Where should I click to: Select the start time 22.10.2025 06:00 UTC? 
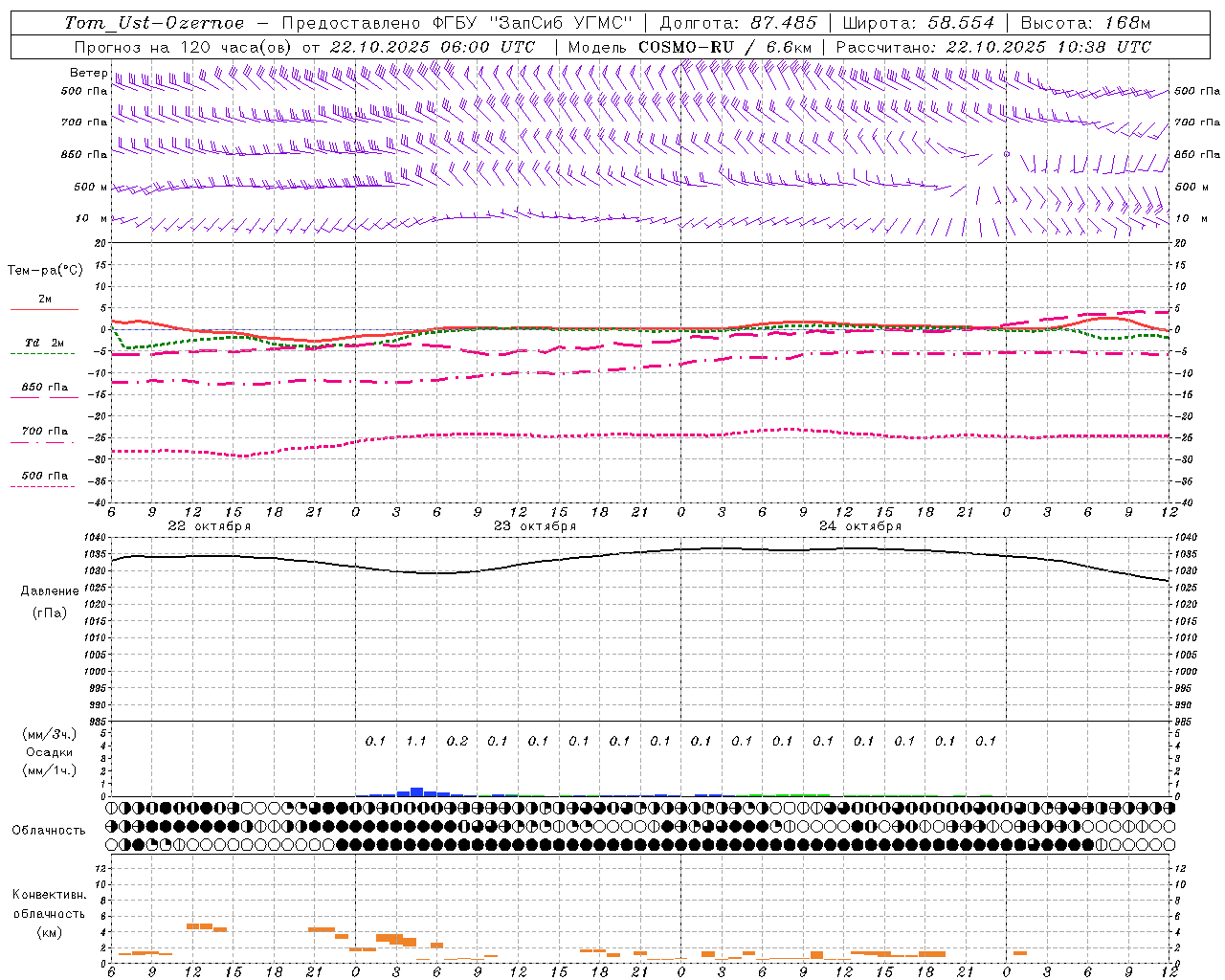[433, 47]
